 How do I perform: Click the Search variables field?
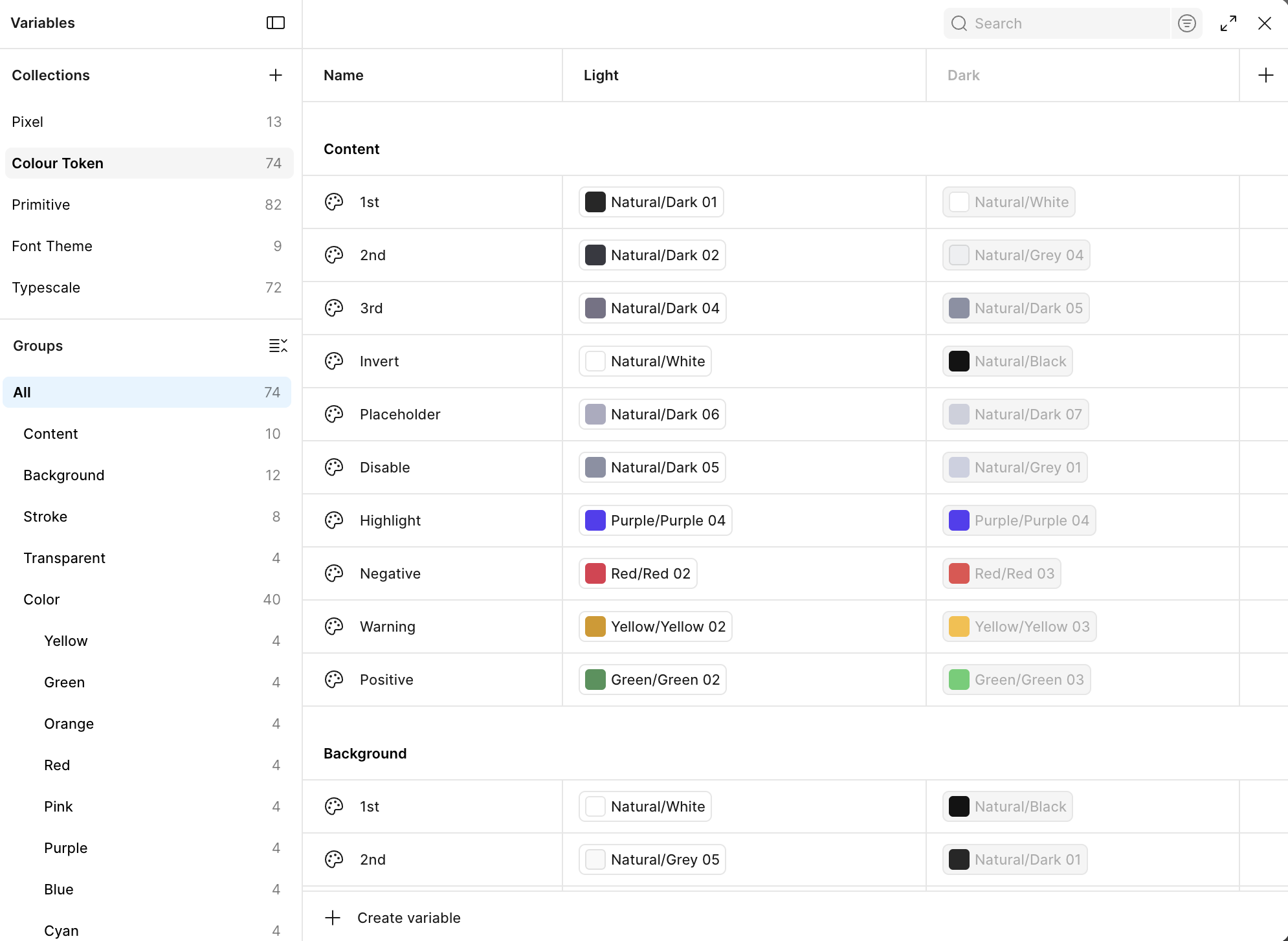(x=1057, y=23)
